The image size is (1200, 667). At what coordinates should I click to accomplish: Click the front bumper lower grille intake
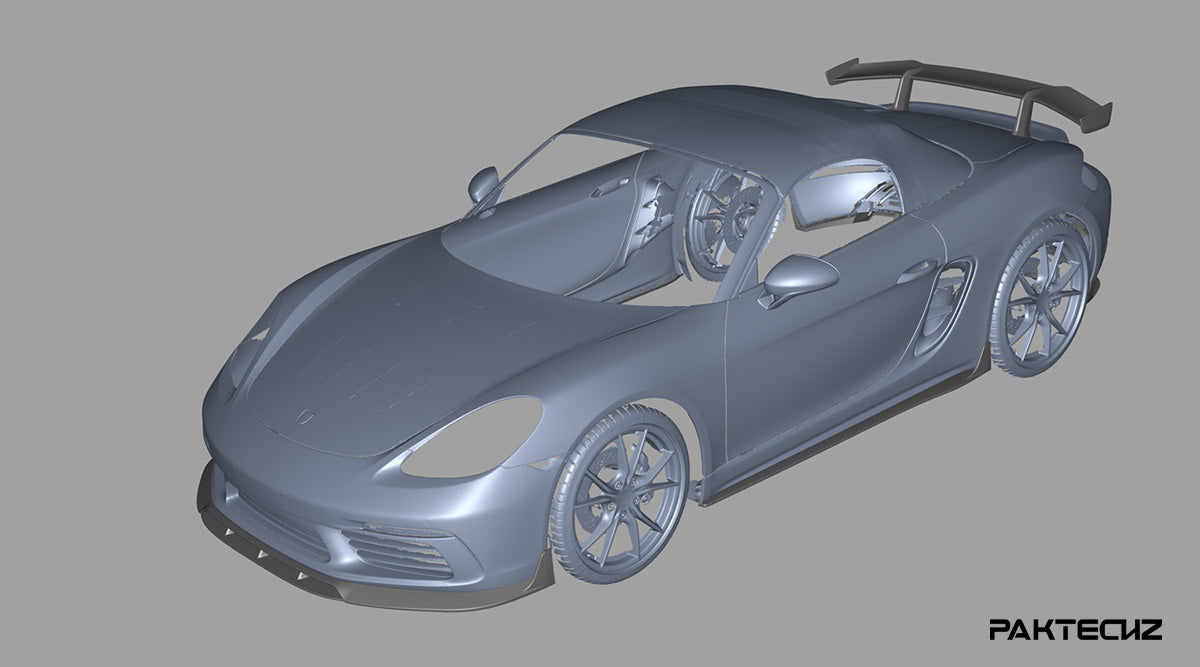(x=400, y=551)
